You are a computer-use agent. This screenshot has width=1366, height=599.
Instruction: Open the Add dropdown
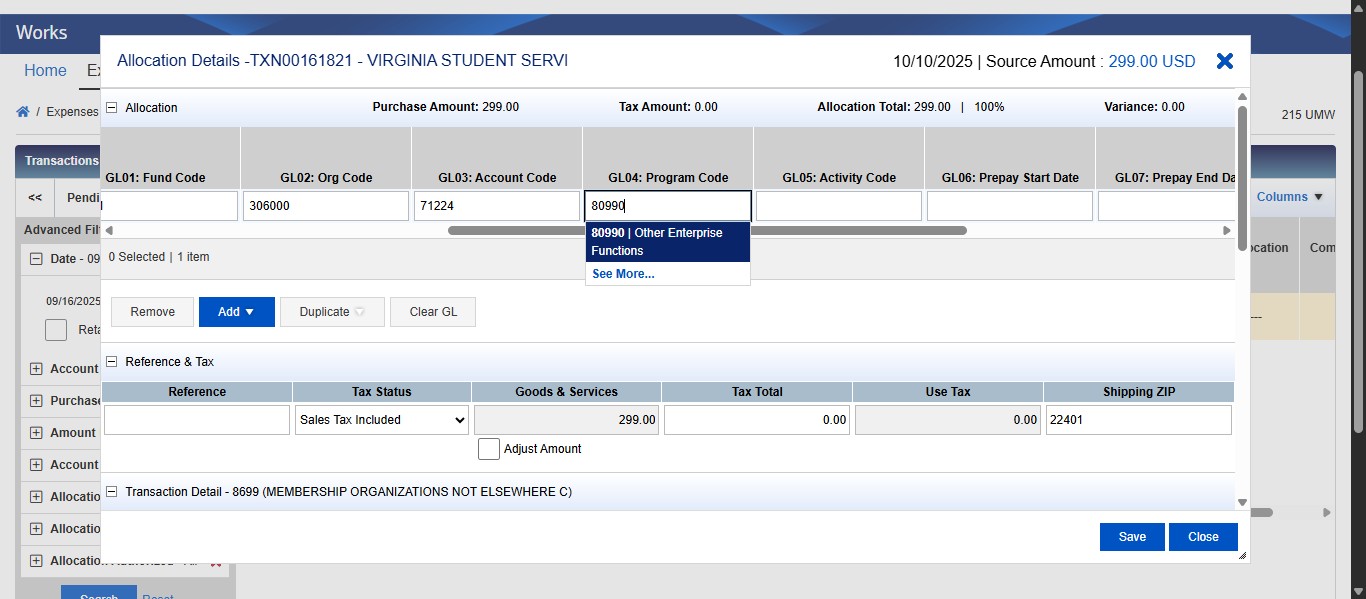click(x=236, y=311)
